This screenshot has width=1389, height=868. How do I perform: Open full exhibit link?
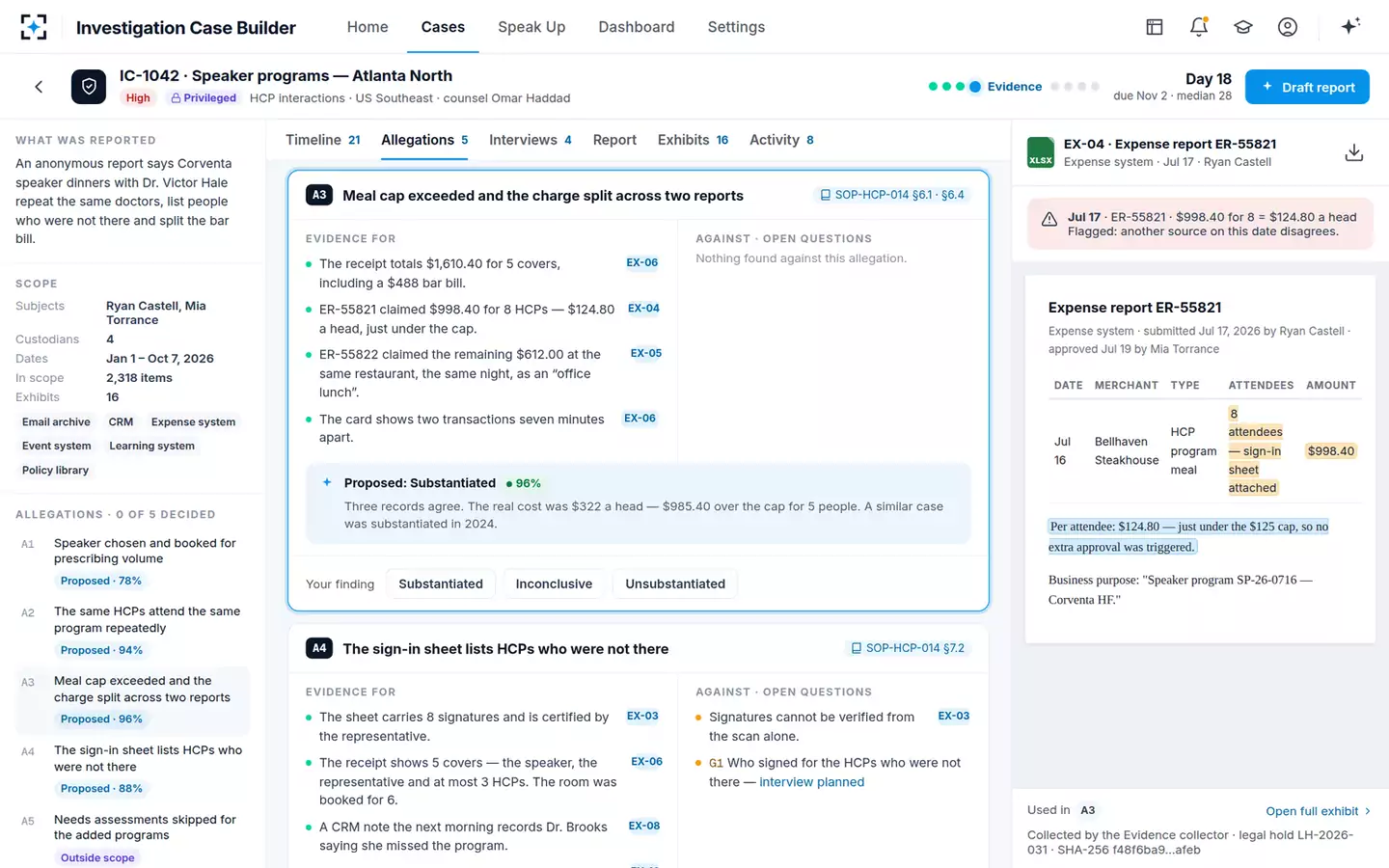point(1318,811)
